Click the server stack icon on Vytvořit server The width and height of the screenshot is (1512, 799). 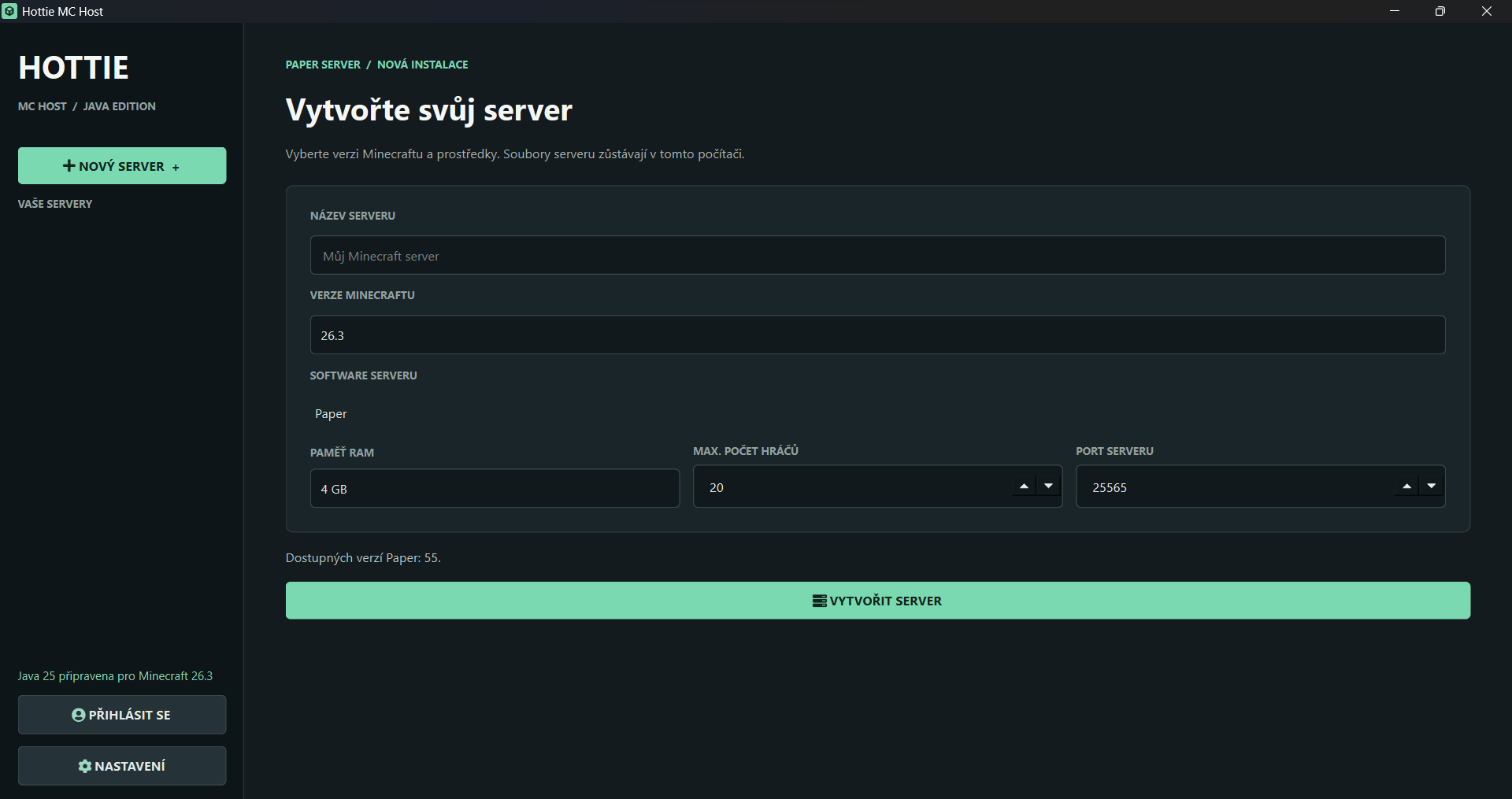[x=820, y=601]
